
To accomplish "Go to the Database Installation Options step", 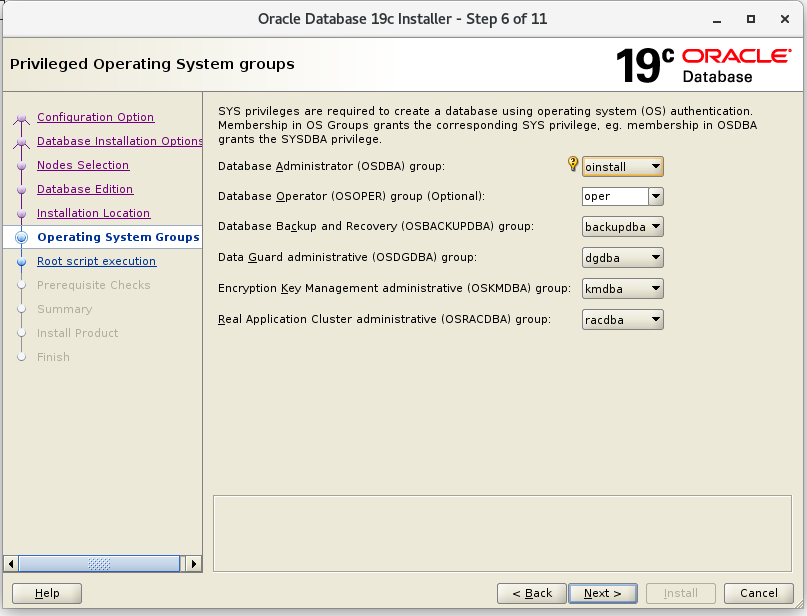I will click(x=119, y=141).
